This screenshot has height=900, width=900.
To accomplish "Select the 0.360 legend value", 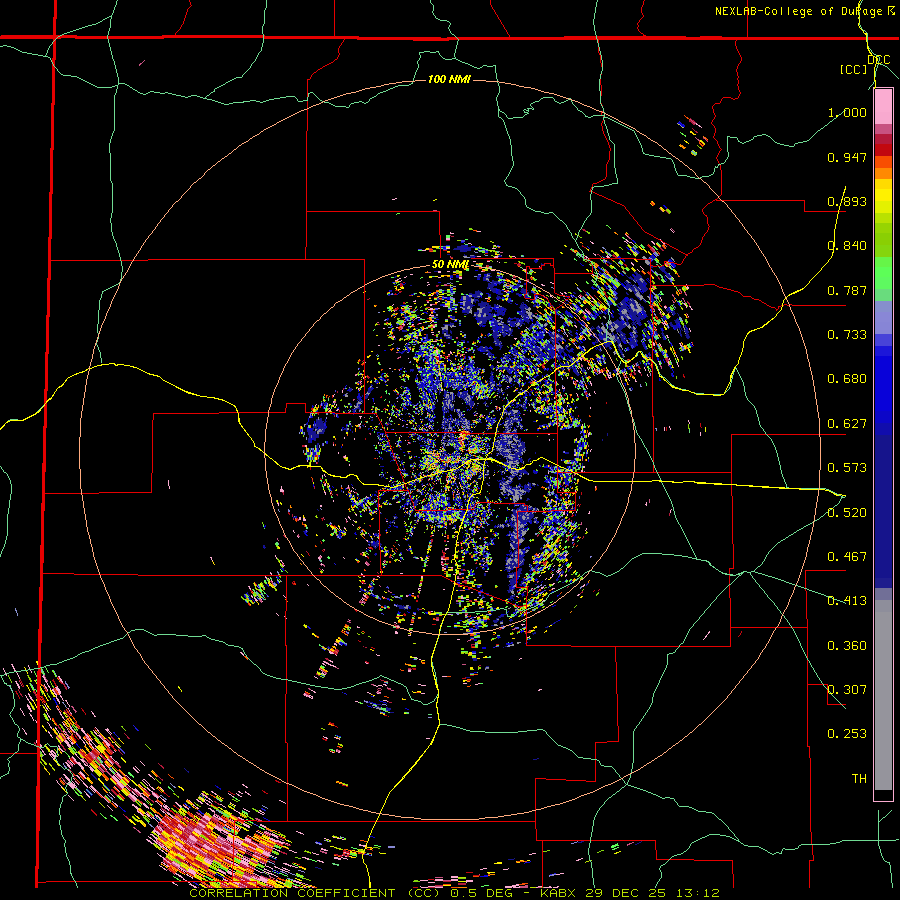I will 847,646.
